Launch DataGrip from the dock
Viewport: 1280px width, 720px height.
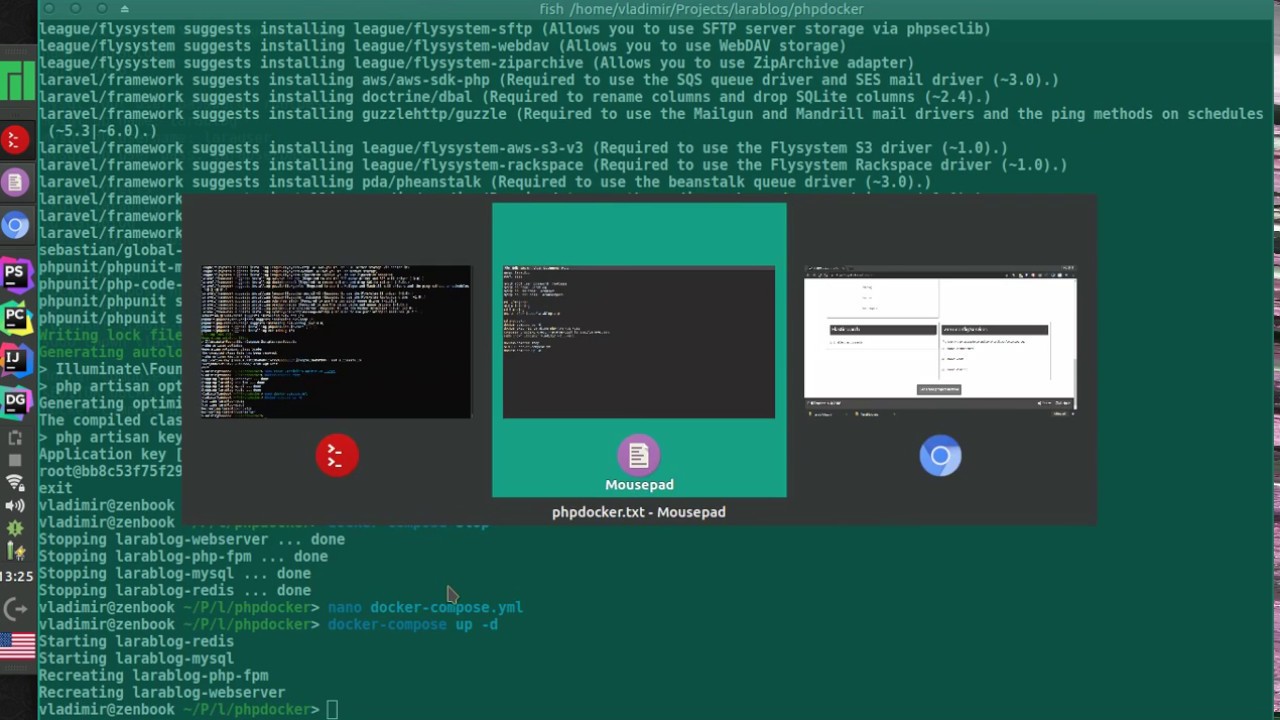15,402
